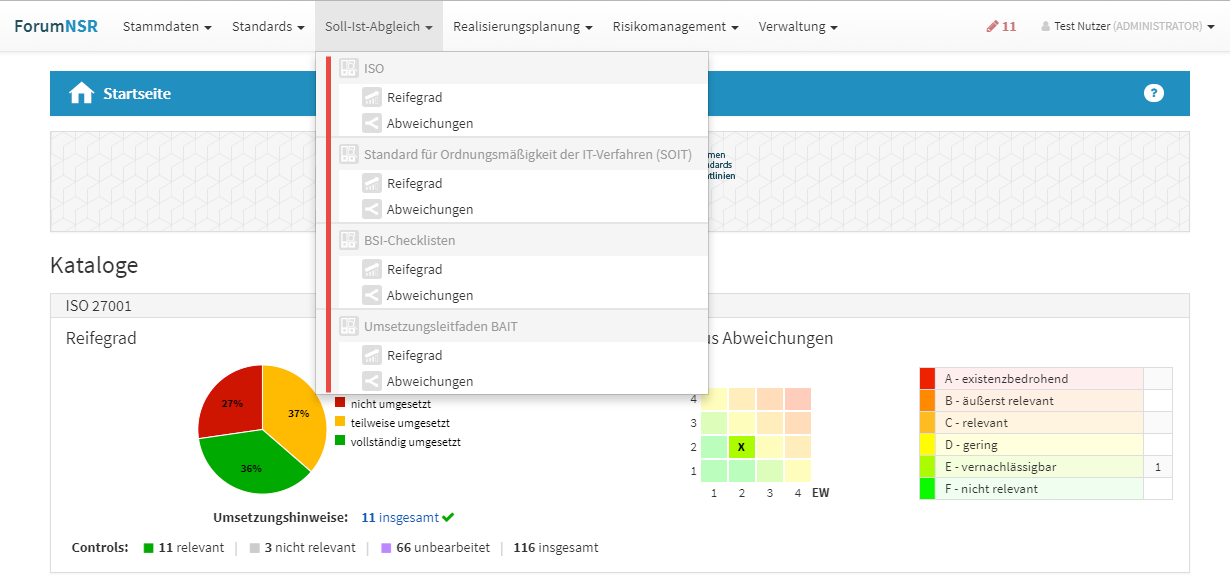The image size is (1230, 577).
Task: Open the Realisierungsplanung menu
Action: 522,27
